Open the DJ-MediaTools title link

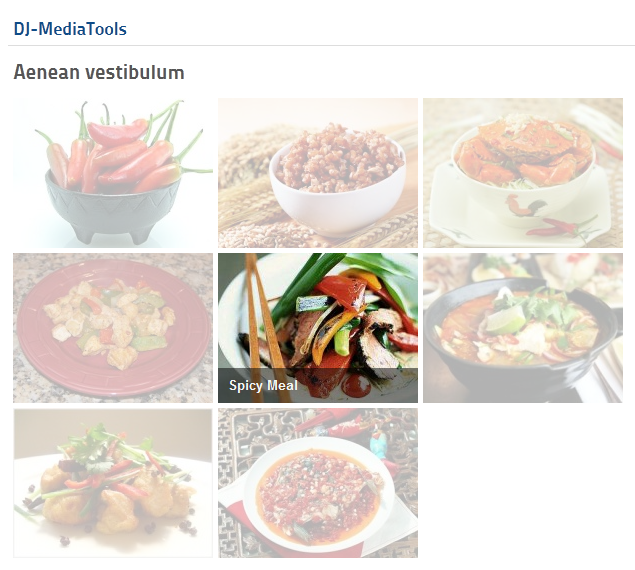click(x=70, y=29)
